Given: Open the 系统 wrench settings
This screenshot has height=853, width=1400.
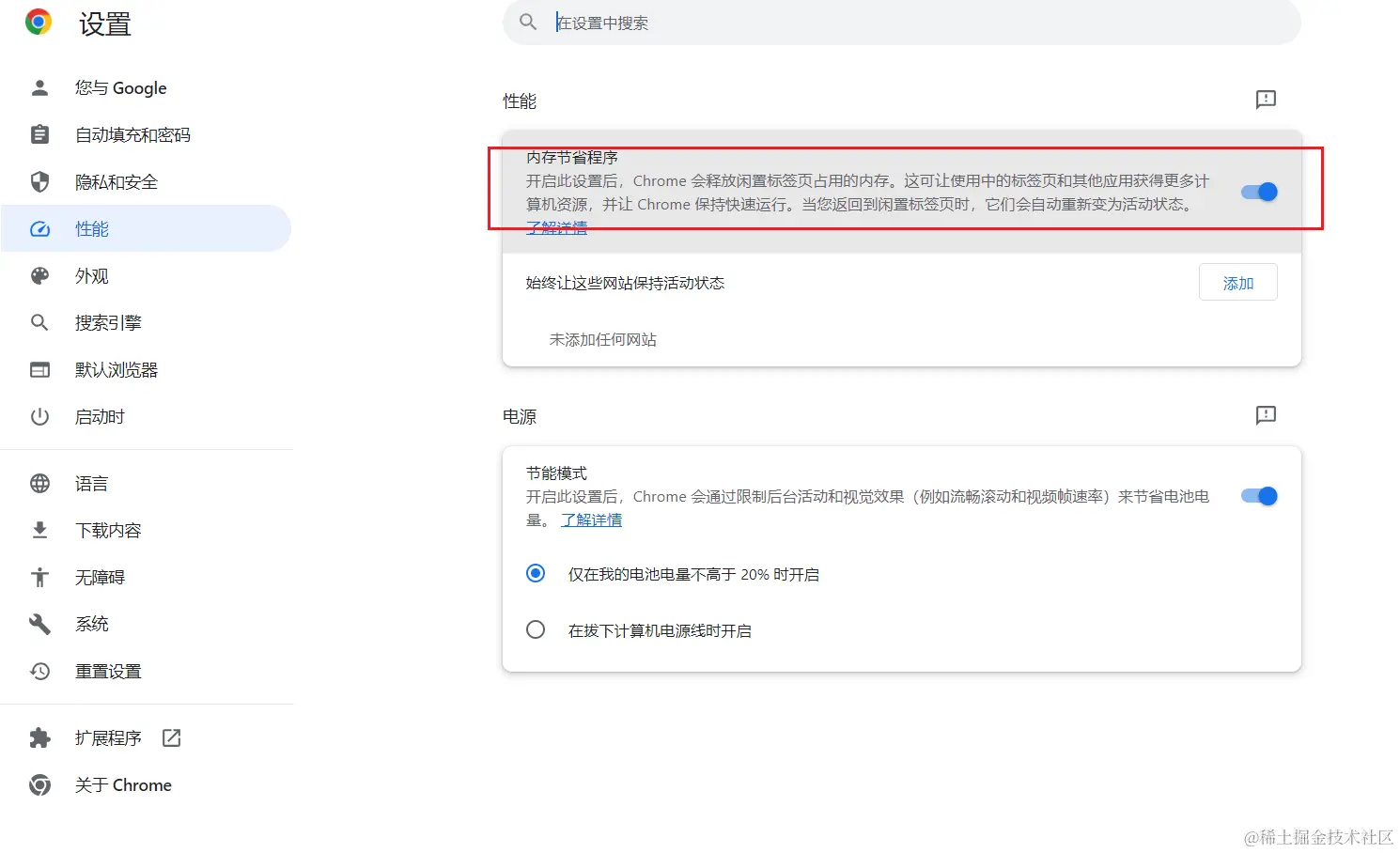Looking at the screenshot, I should coord(90,623).
